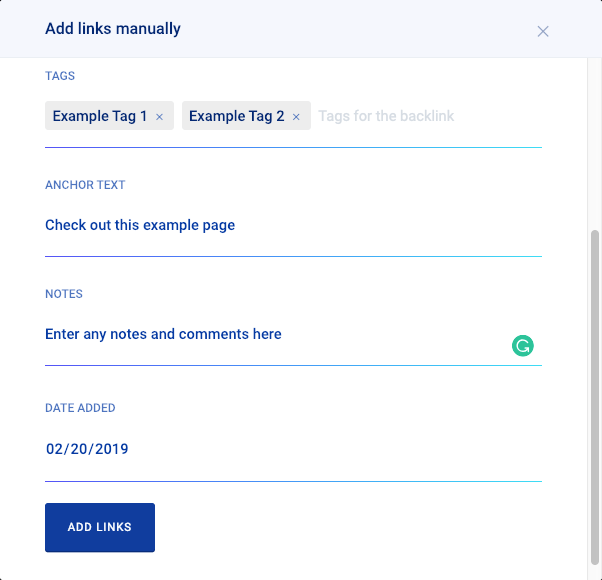The image size is (602, 580).
Task: Remove Example Tag 1 with its x icon
Action: click(160, 117)
